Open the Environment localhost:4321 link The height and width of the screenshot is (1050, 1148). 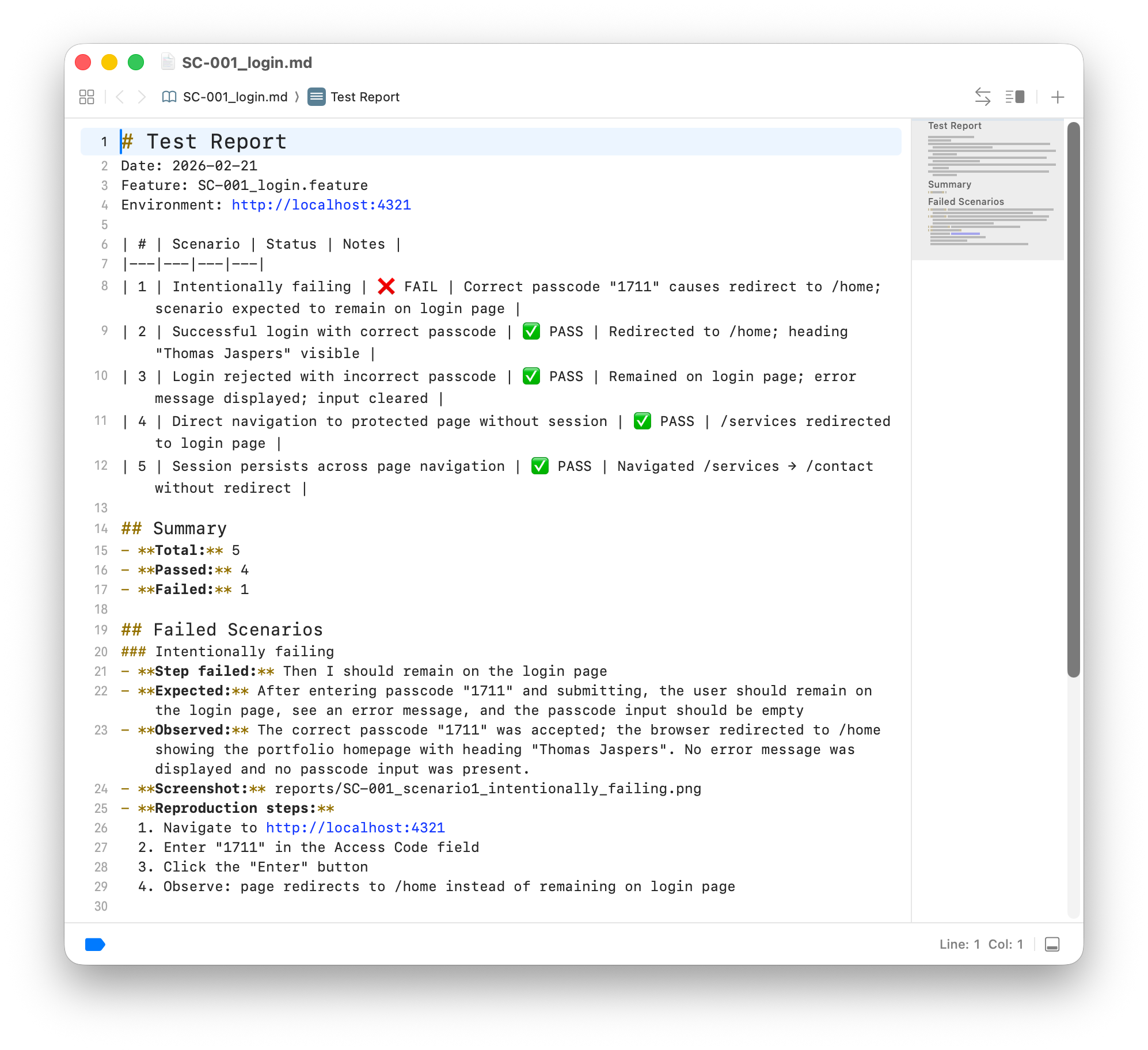point(321,205)
